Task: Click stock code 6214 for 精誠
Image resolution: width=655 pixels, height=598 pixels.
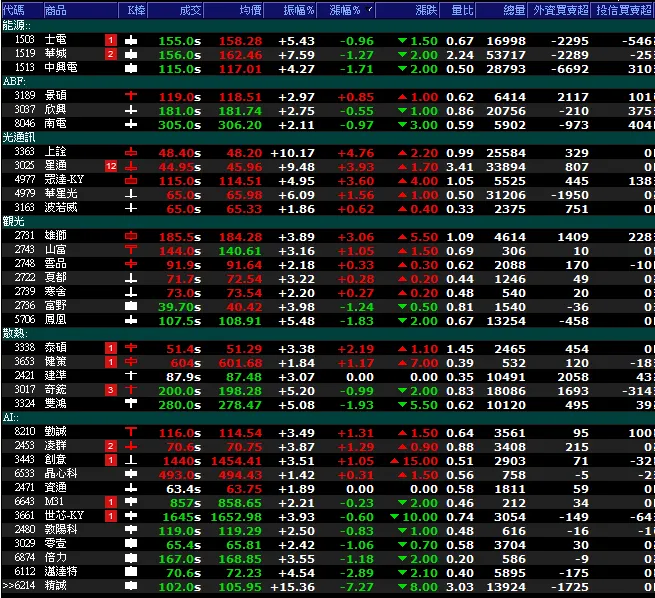Action: (25, 585)
